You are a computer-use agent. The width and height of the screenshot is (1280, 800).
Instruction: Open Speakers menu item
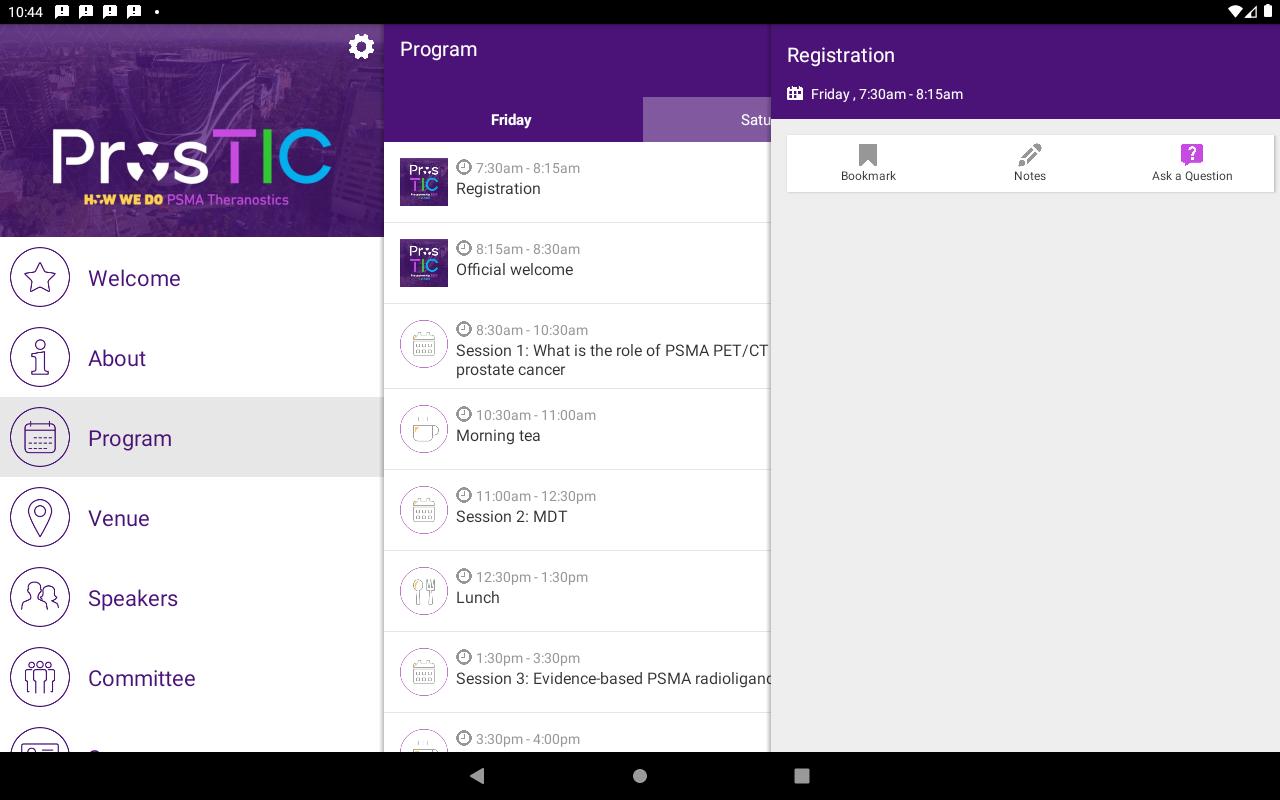coord(192,597)
